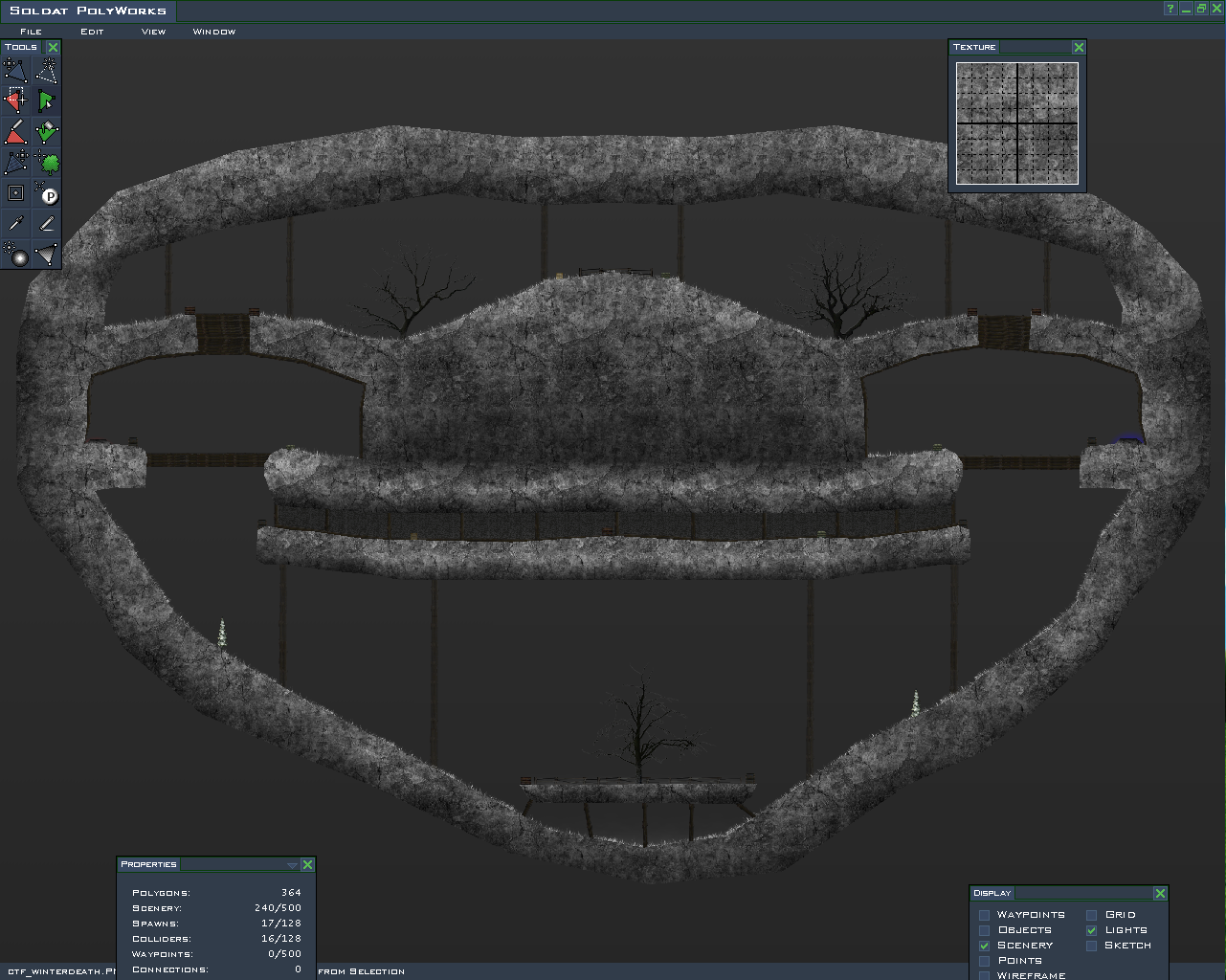Collapse the Properties panel using the arrow
Screen dimensions: 1226x980
pyautogui.click(x=292, y=865)
